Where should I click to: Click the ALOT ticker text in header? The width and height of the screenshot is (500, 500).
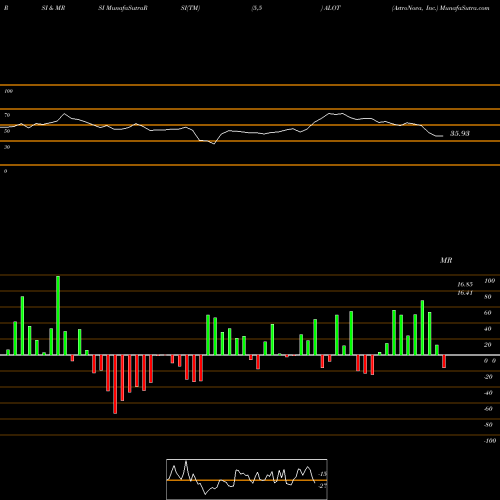[x=332, y=8]
